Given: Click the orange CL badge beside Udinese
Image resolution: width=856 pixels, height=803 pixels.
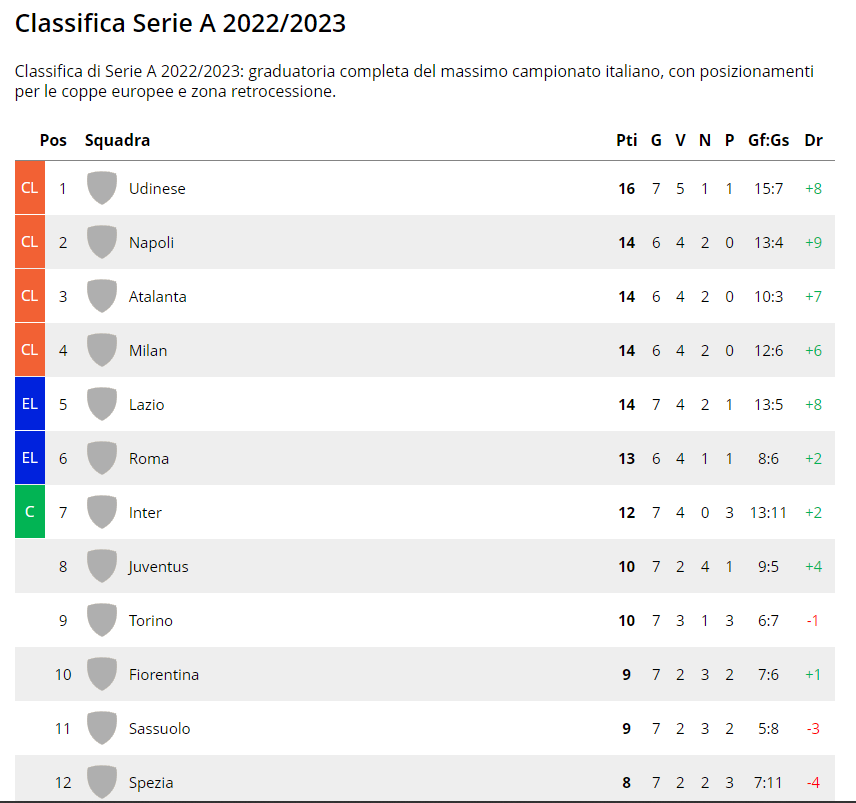Looking at the screenshot, I should [29, 188].
